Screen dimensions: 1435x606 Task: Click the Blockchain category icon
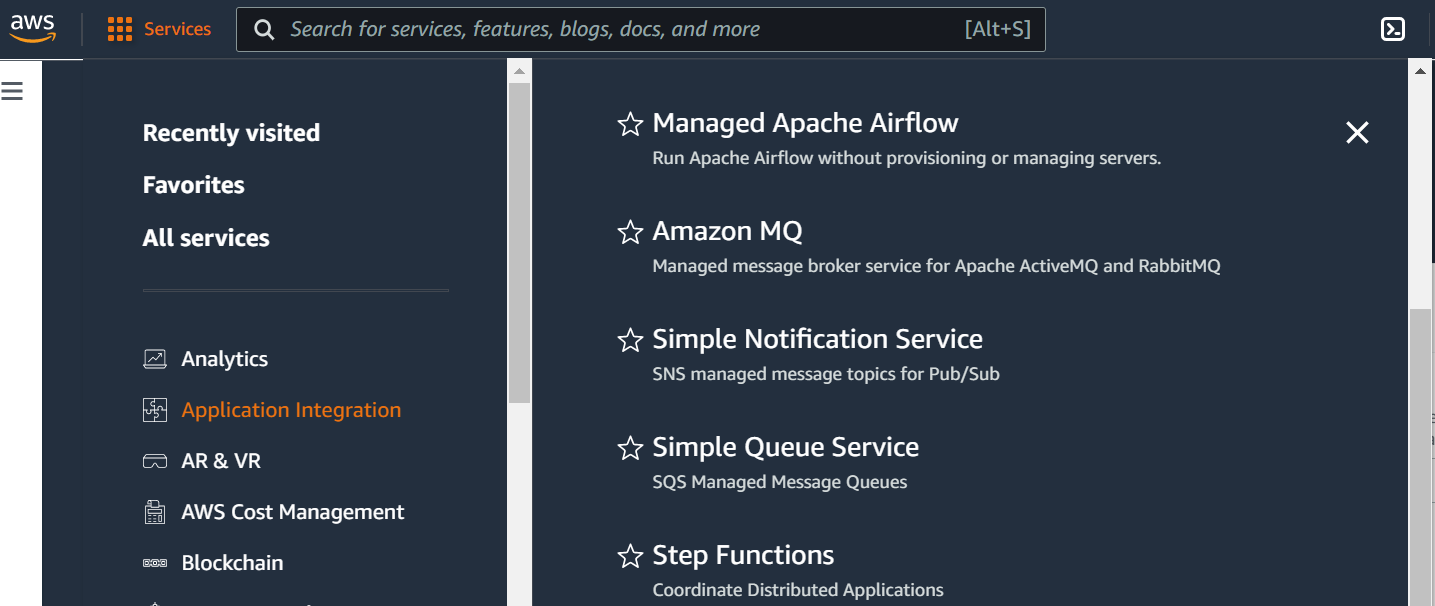coord(155,563)
